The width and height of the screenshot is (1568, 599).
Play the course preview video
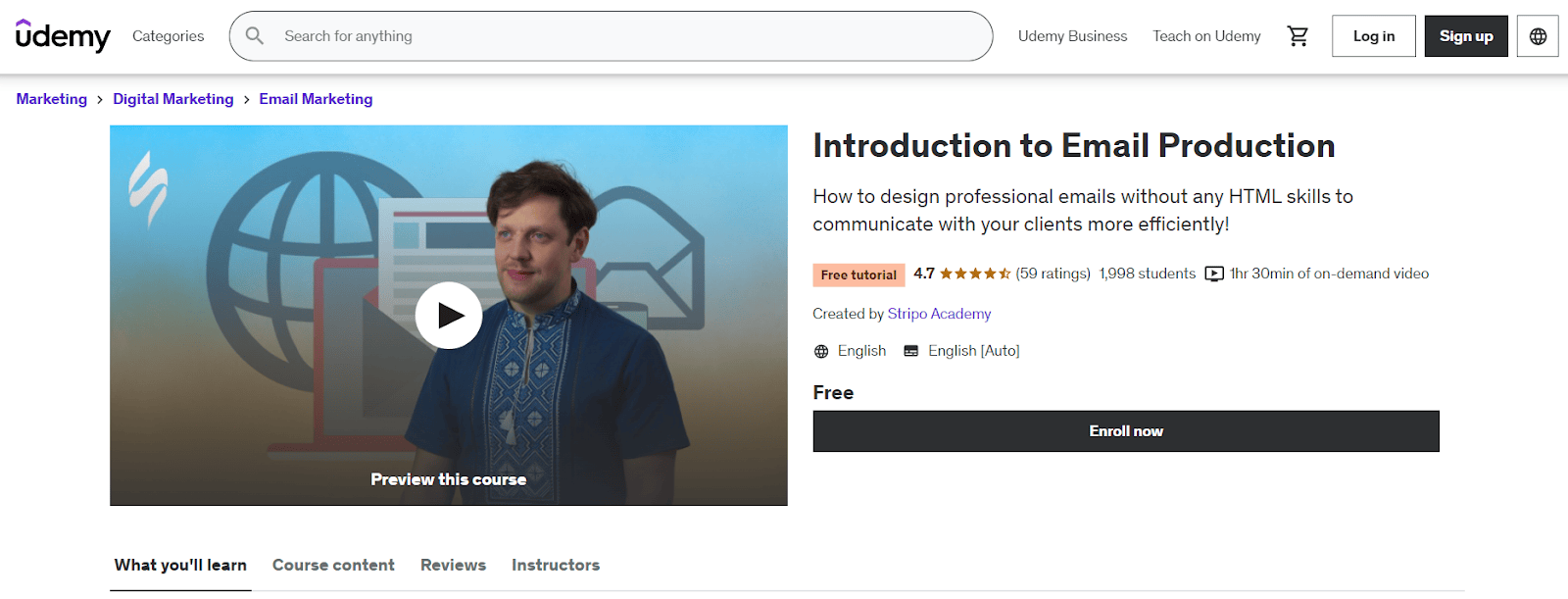[449, 315]
